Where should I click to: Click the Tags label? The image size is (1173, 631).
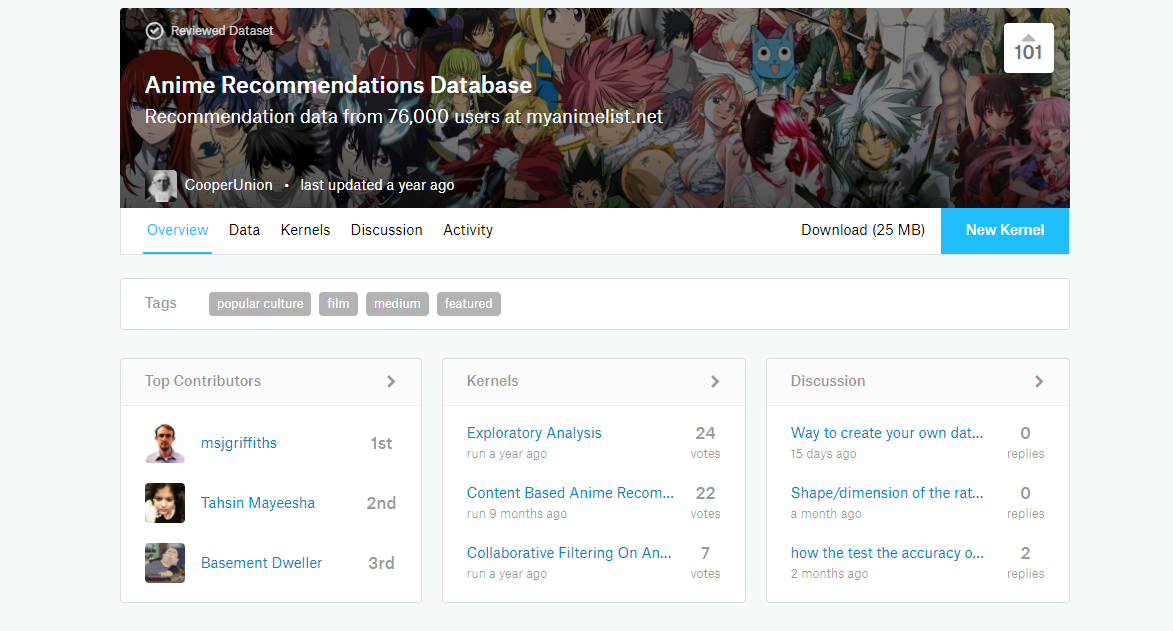pos(161,303)
